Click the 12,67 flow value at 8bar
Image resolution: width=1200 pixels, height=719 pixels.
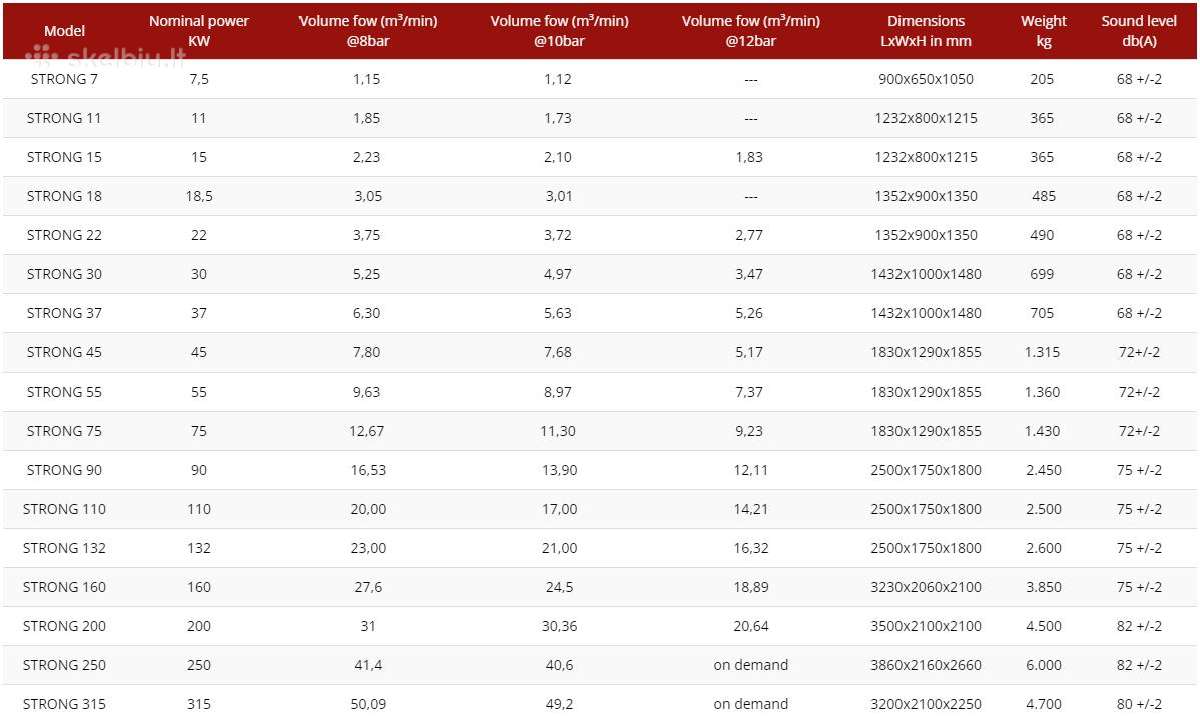coord(367,431)
